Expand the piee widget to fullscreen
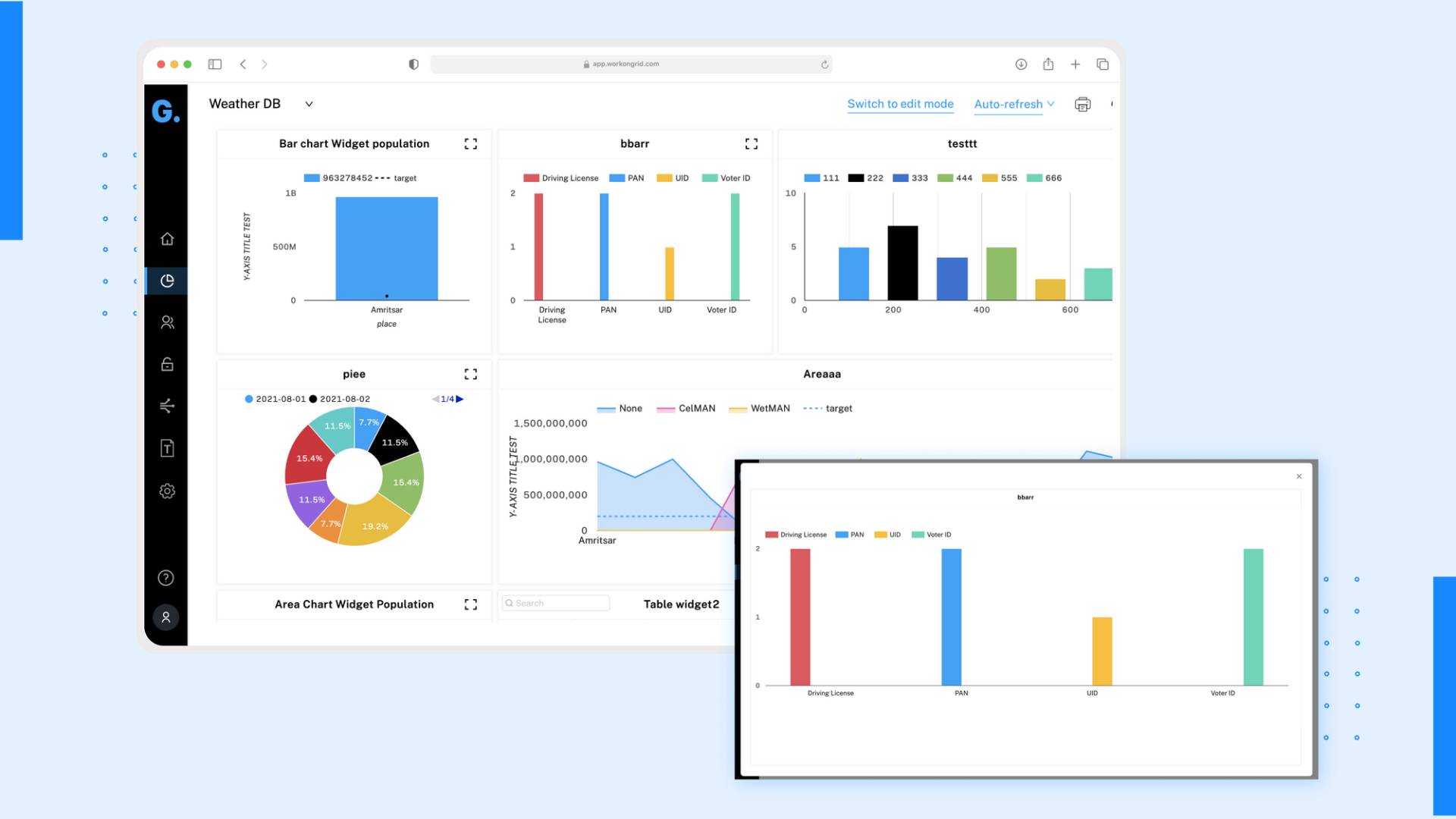Image resolution: width=1456 pixels, height=819 pixels. (x=470, y=374)
